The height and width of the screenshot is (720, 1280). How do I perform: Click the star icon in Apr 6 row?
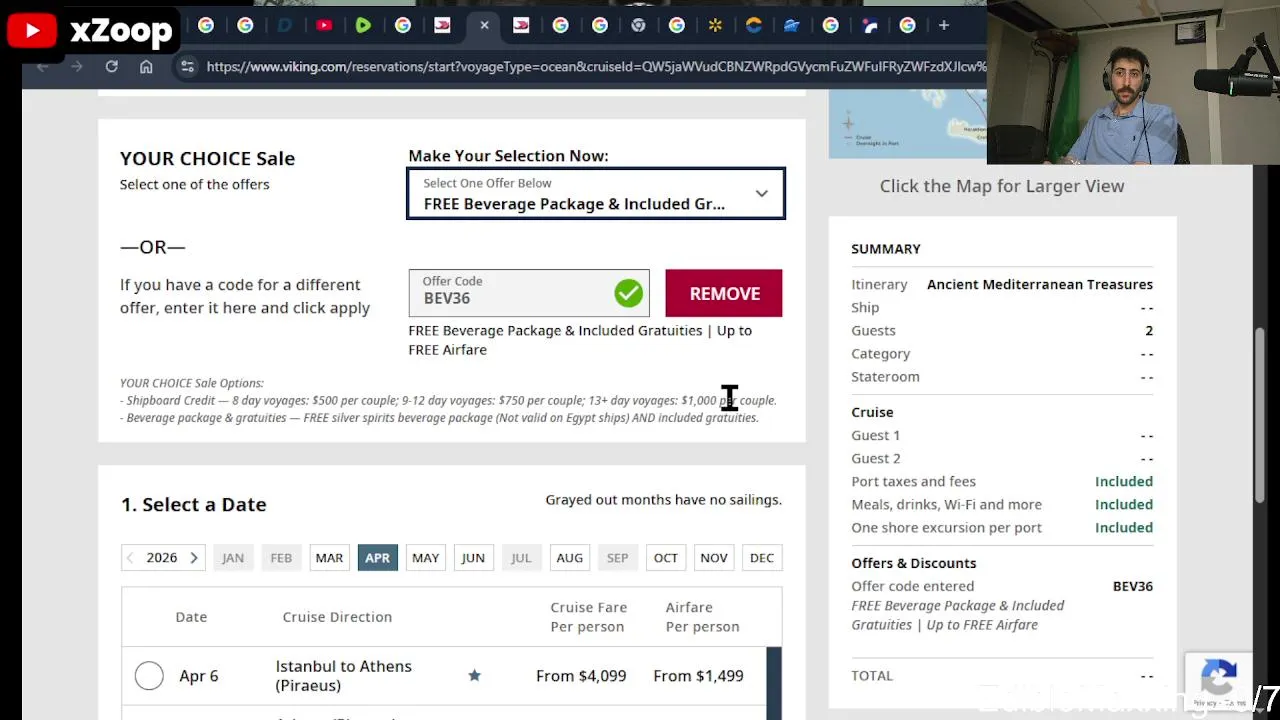(474, 676)
